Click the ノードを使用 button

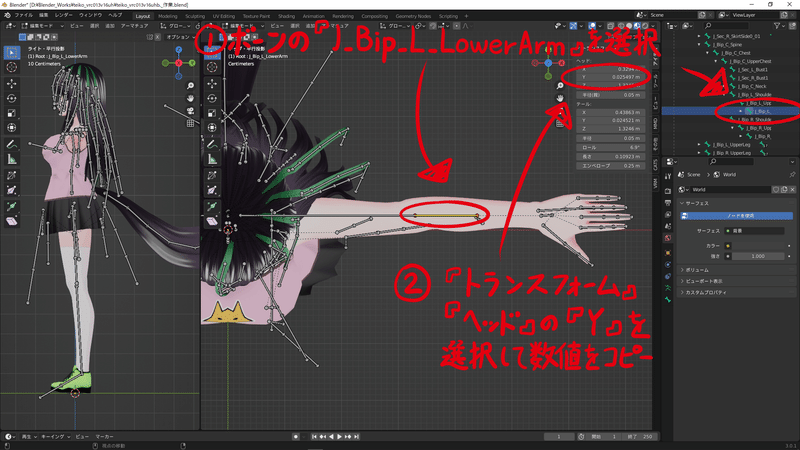737,216
